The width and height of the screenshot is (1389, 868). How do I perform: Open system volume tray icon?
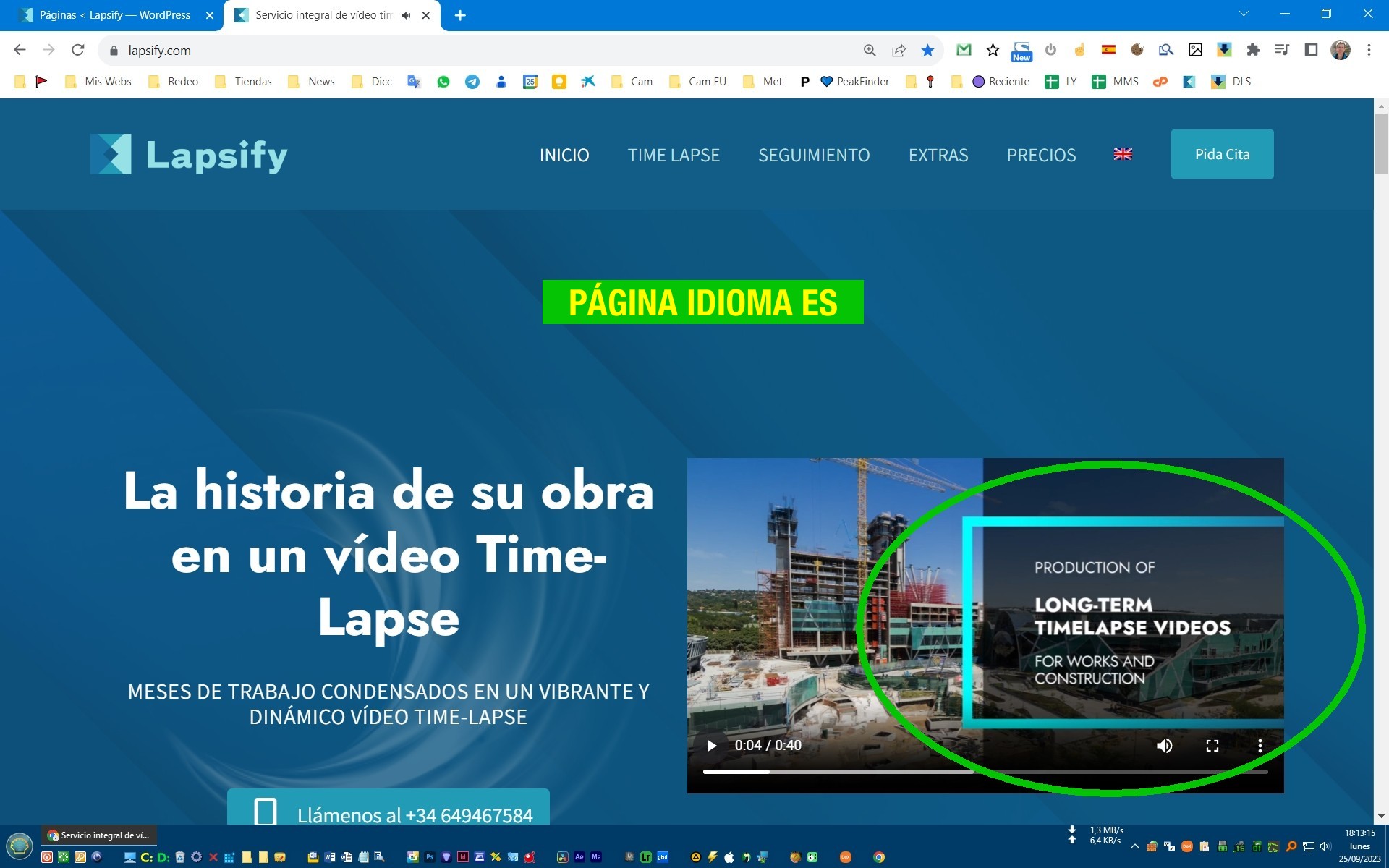tap(1325, 846)
